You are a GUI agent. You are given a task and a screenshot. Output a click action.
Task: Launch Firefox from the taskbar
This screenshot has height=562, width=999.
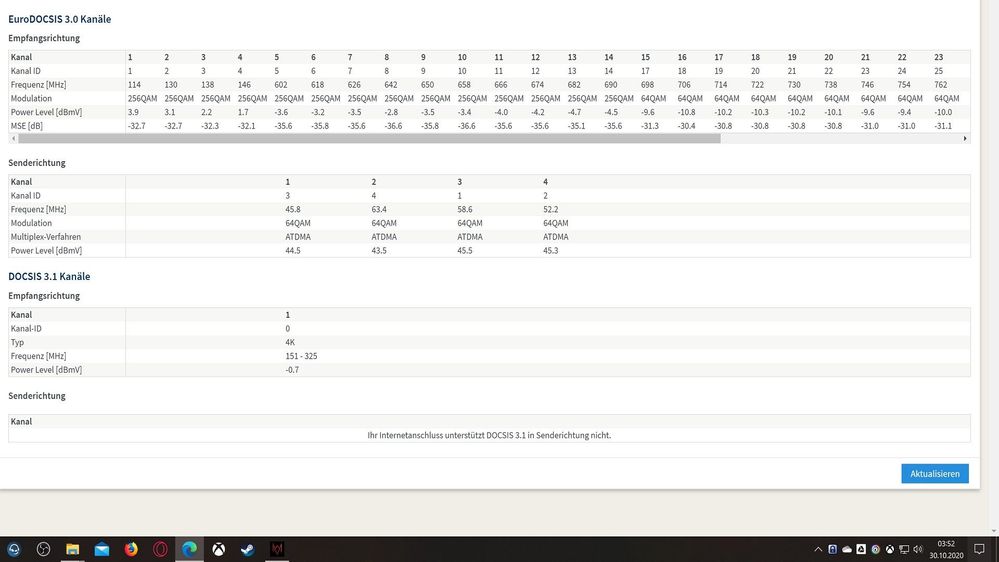pos(131,549)
